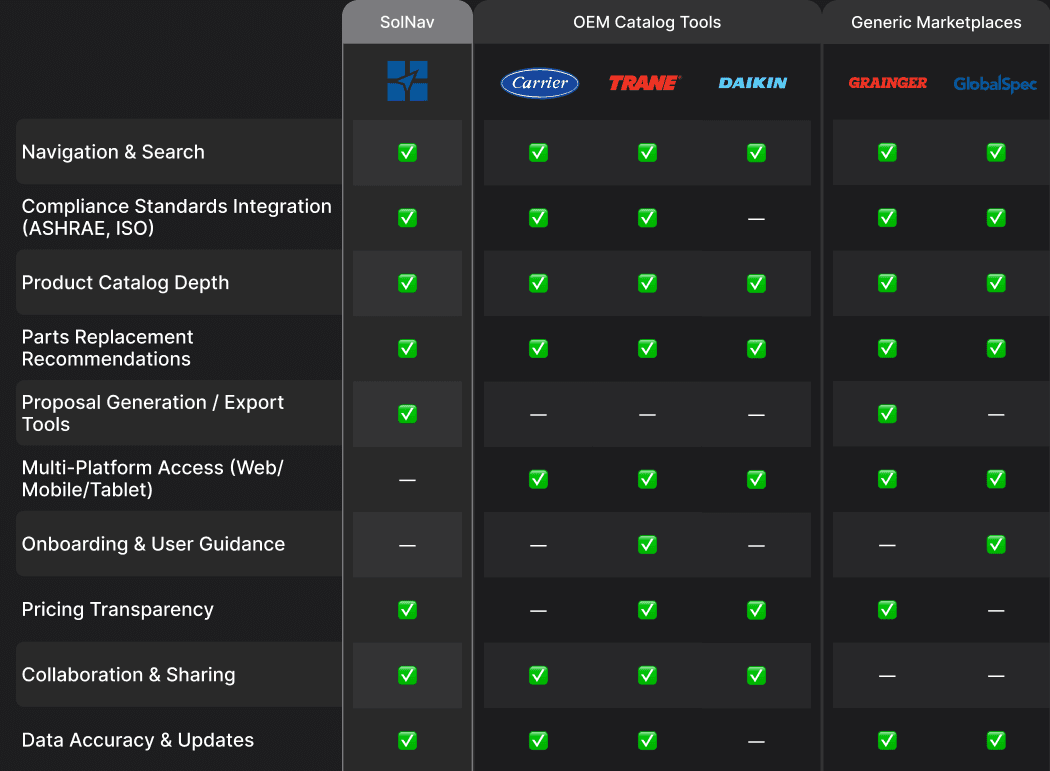Click SolNav checkmark for Data Accuracy & Updates
The width and height of the screenshot is (1050, 771).
[407, 741]
